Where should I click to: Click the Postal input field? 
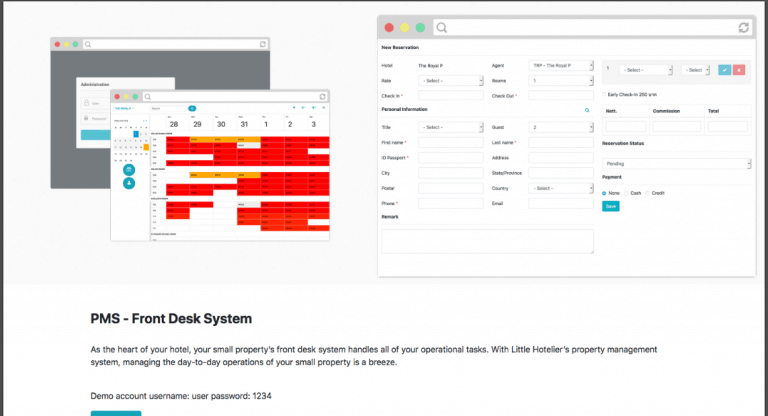451,189
